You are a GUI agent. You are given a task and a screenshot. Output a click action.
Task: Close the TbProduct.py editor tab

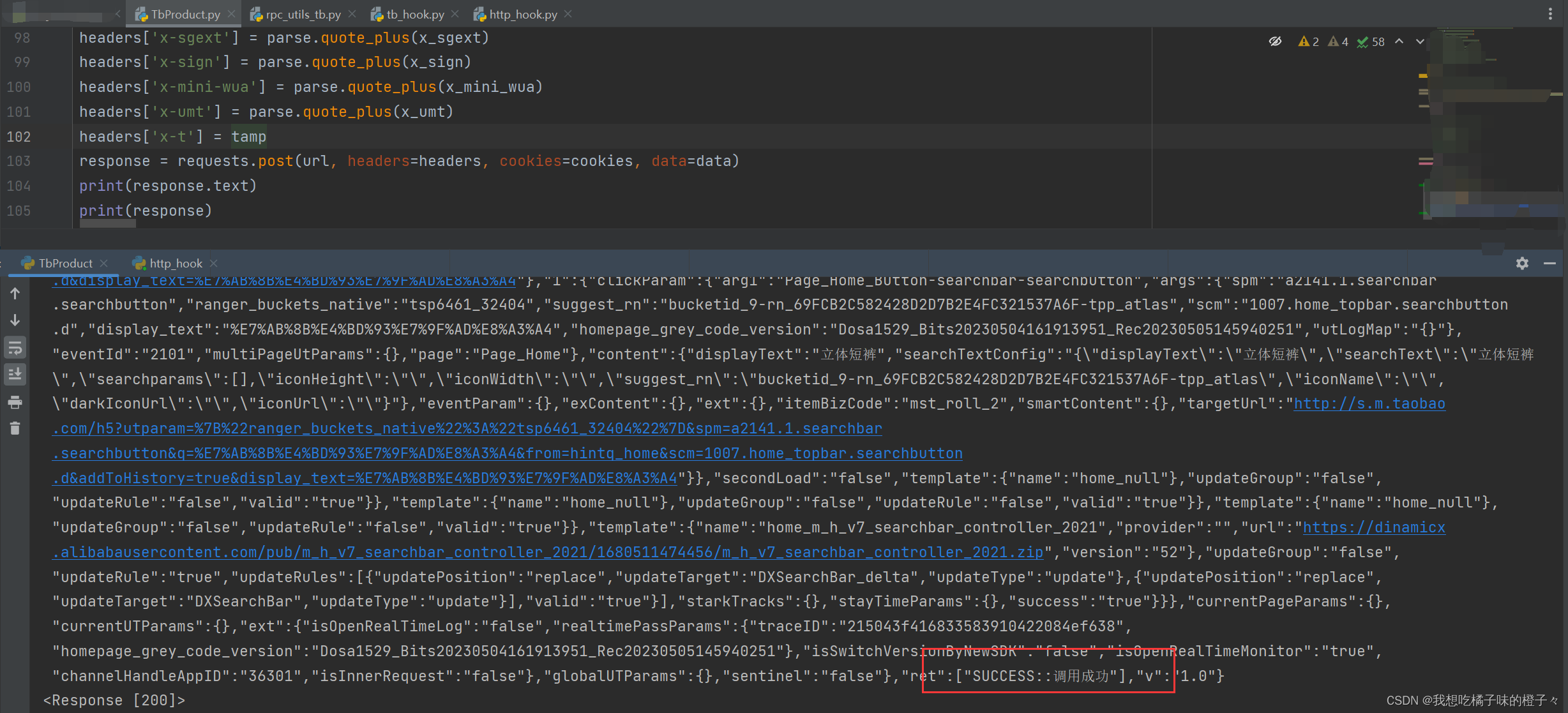(231, 14)
